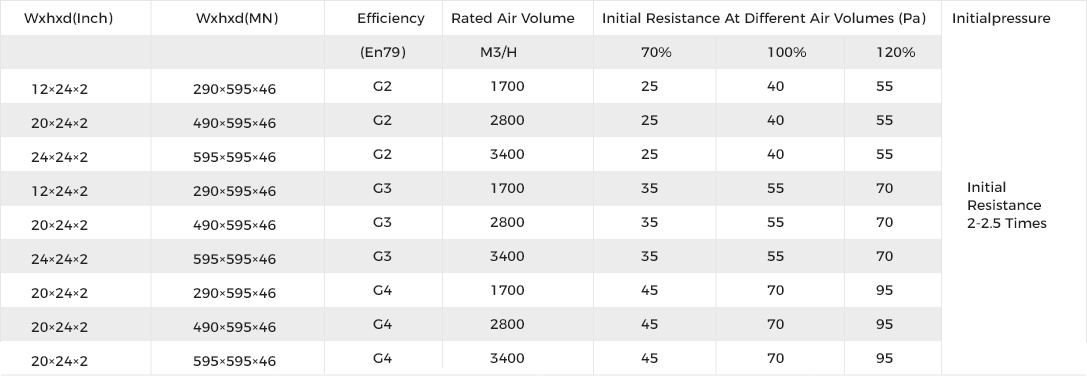Select the 120% subheader cell
The width and height of the screenshot is (1087, 376).
(896, 52)
